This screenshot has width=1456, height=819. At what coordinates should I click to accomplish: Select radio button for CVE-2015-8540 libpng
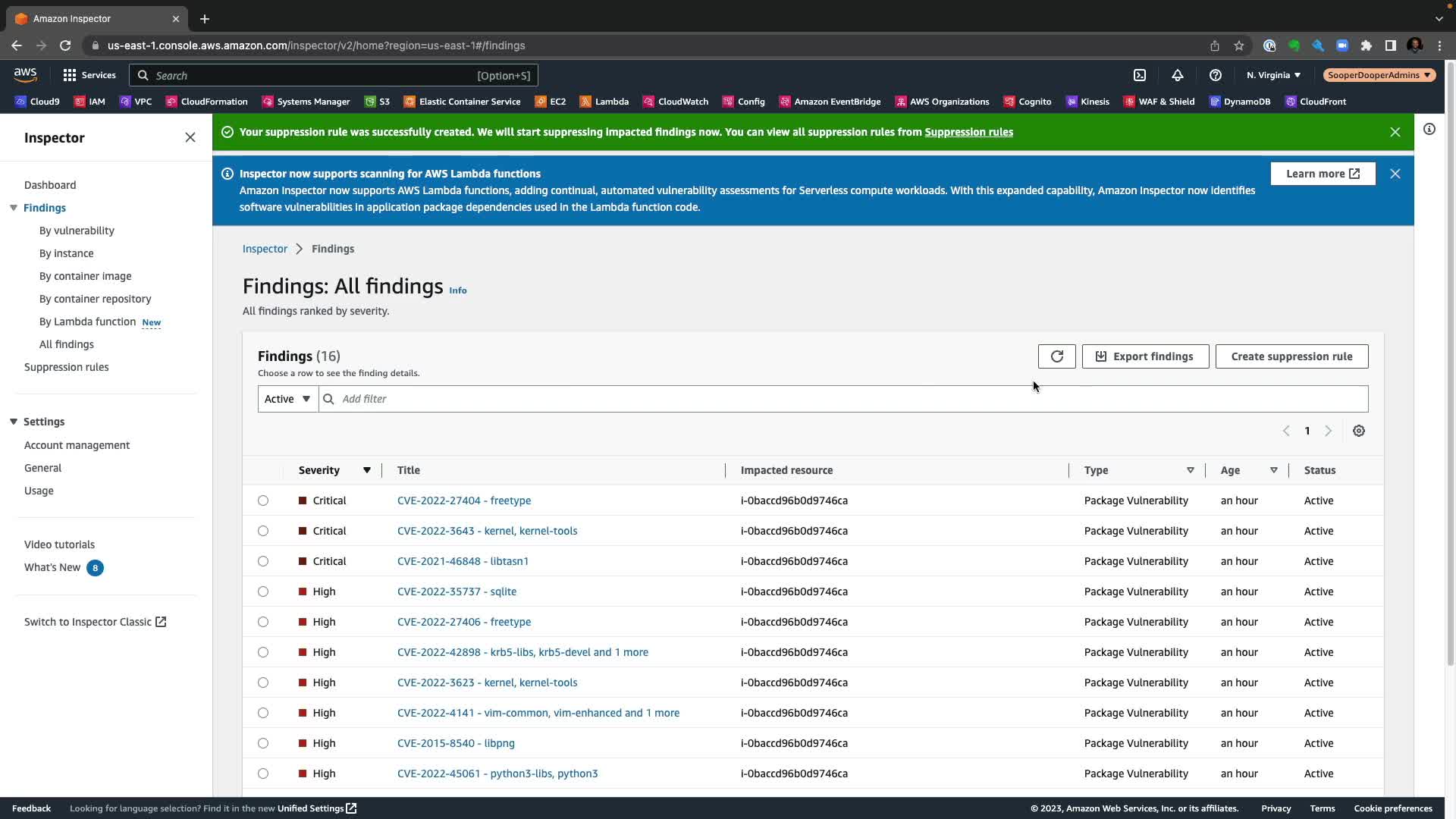(263, 743)
